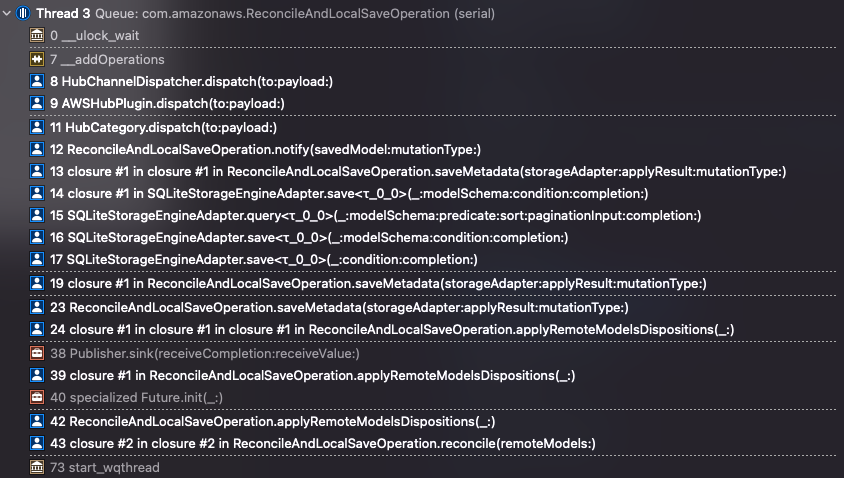
Task: Click user-code icon beside frame 13
Action: coord(37,172)
